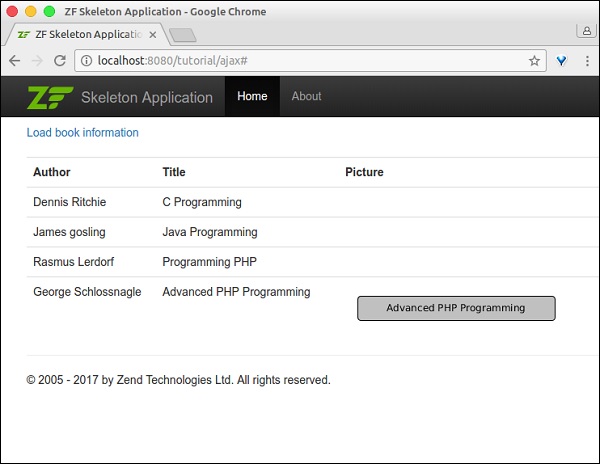This screenshot has width=600, height=464.
Task: Go to the About page
Action: 306,97
